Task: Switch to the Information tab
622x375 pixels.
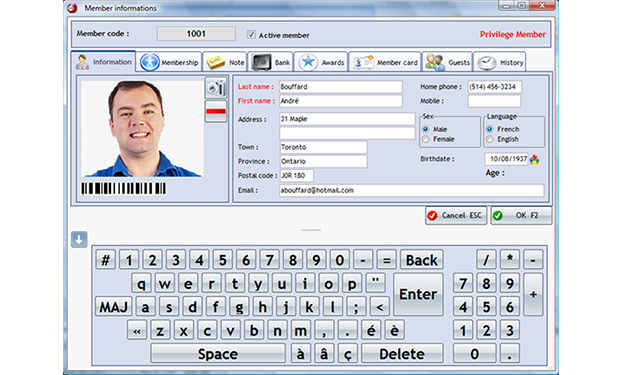Action: (x=104, y=62)
